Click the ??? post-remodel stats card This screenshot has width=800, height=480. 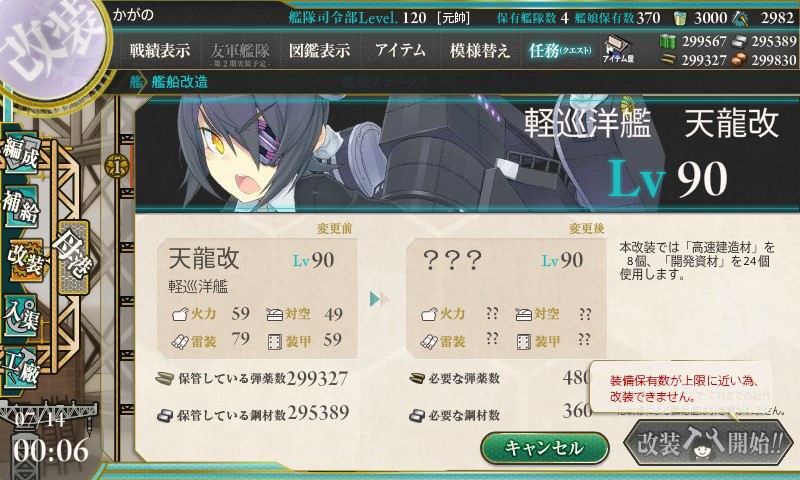[506, 298]
